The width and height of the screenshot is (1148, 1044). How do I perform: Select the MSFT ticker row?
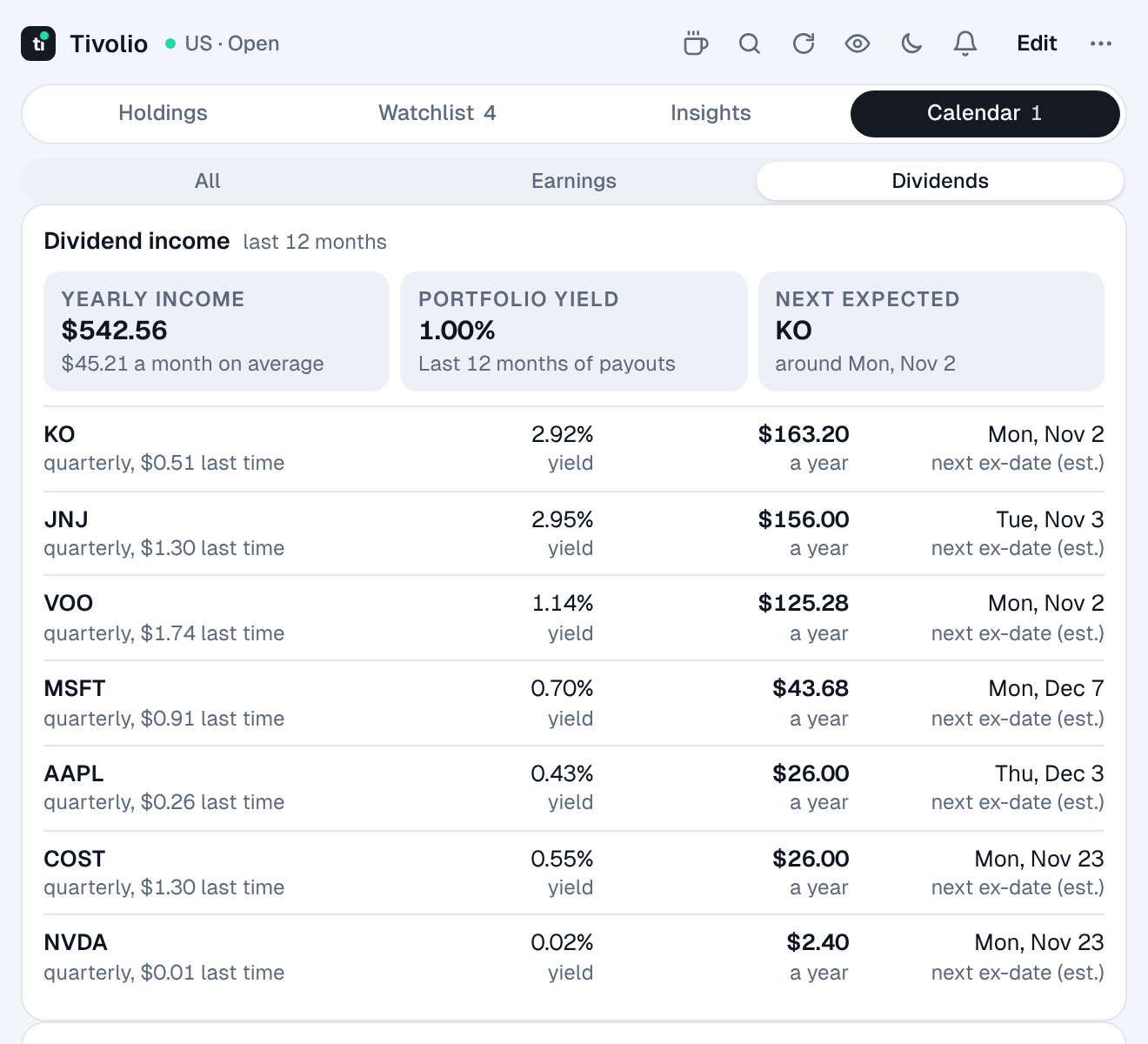(574, 703)
